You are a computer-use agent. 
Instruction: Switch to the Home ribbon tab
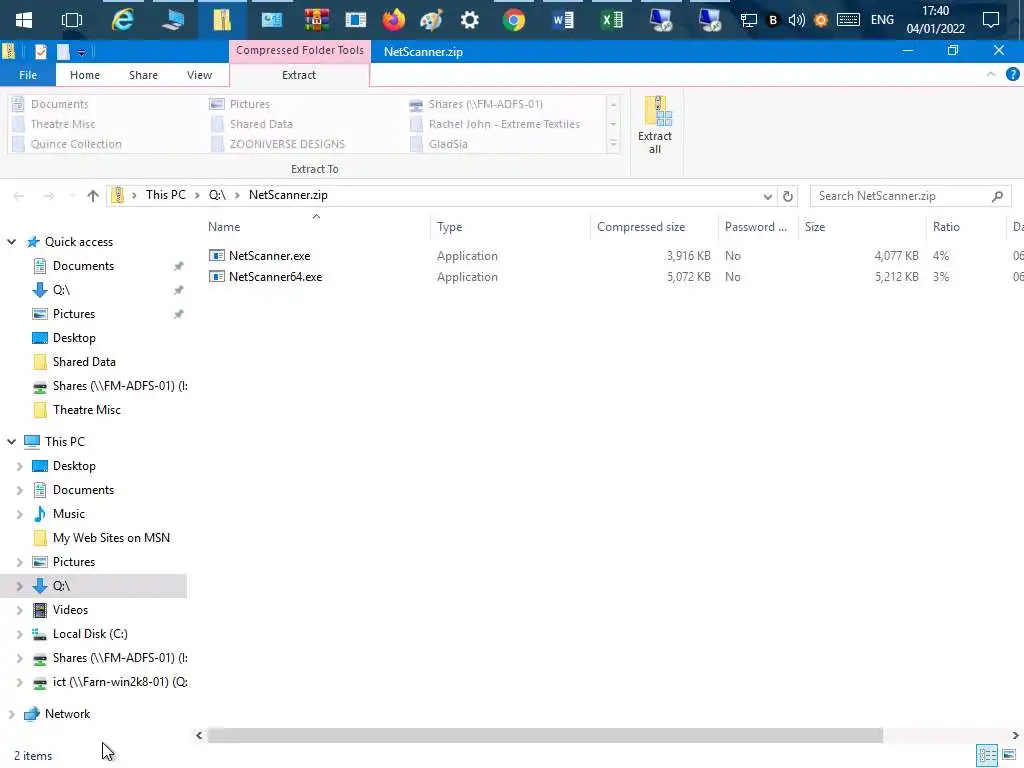85,75
